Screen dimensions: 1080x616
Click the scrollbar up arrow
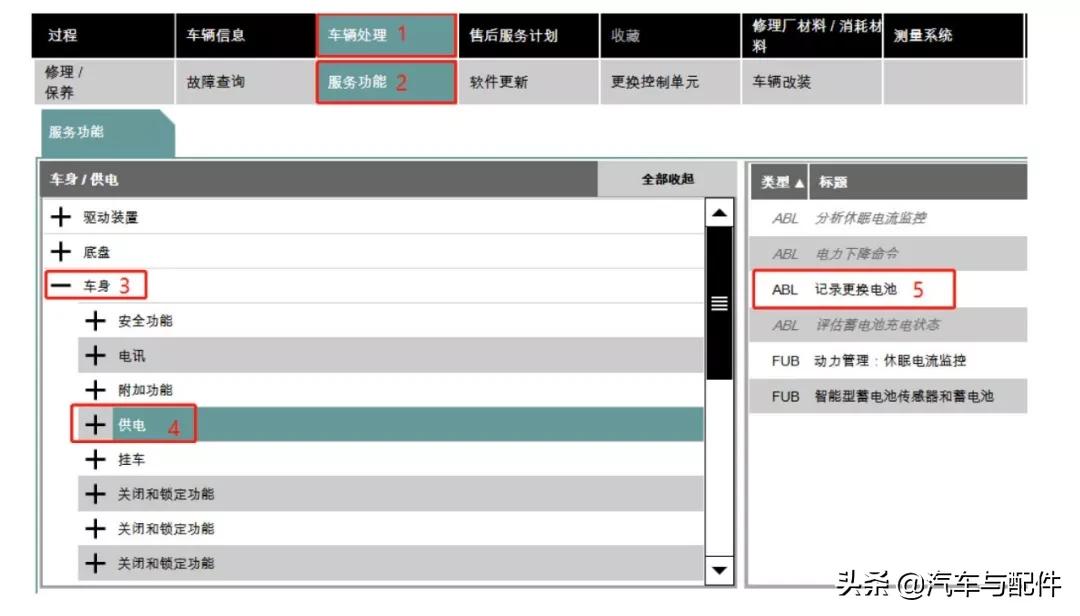718,211
